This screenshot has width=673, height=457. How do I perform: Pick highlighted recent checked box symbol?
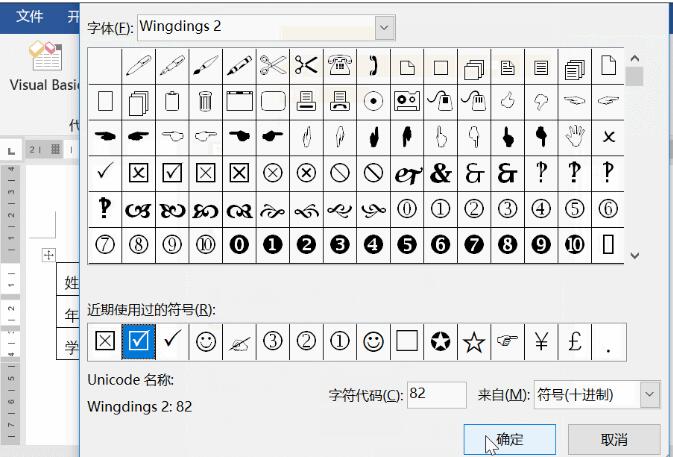click(x=139, y=342)
